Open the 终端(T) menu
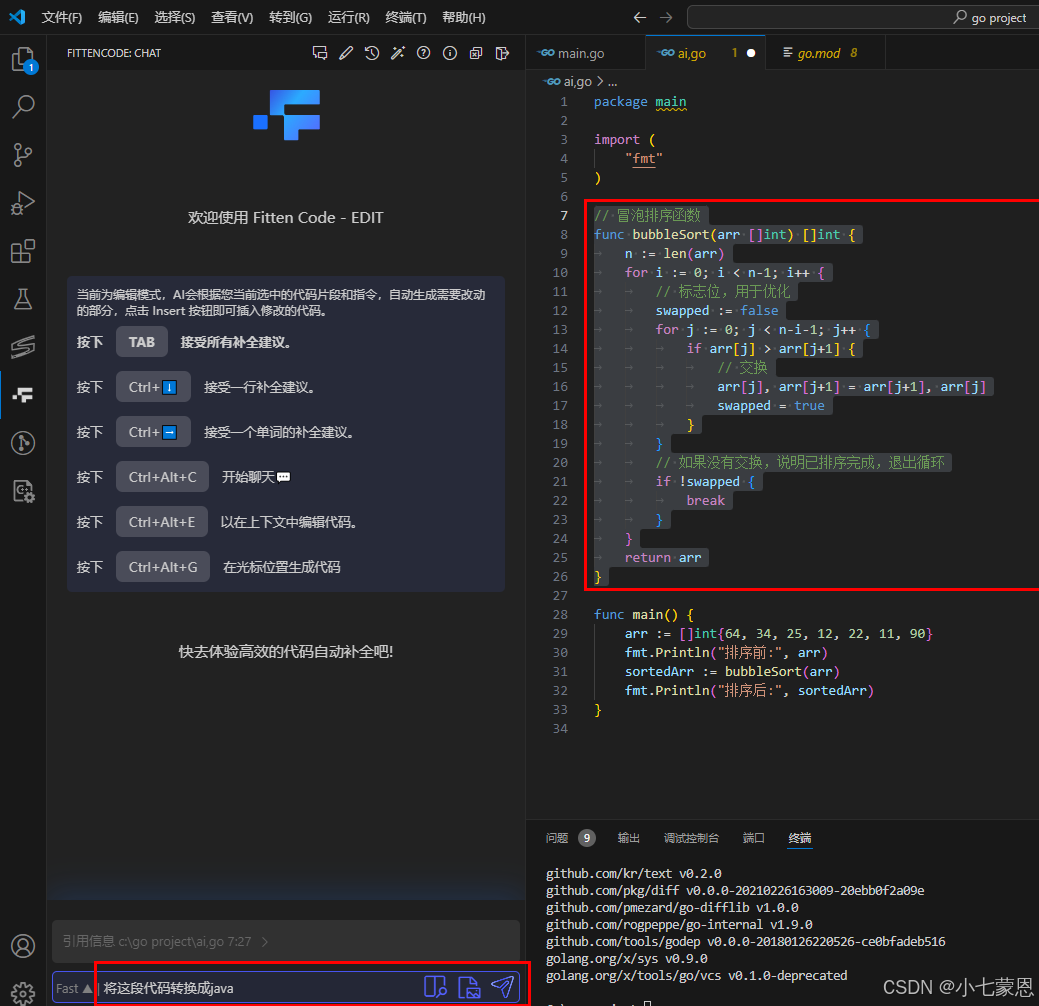The width and height of the screenshot is (1039, 1006). (x=405, y=18)
